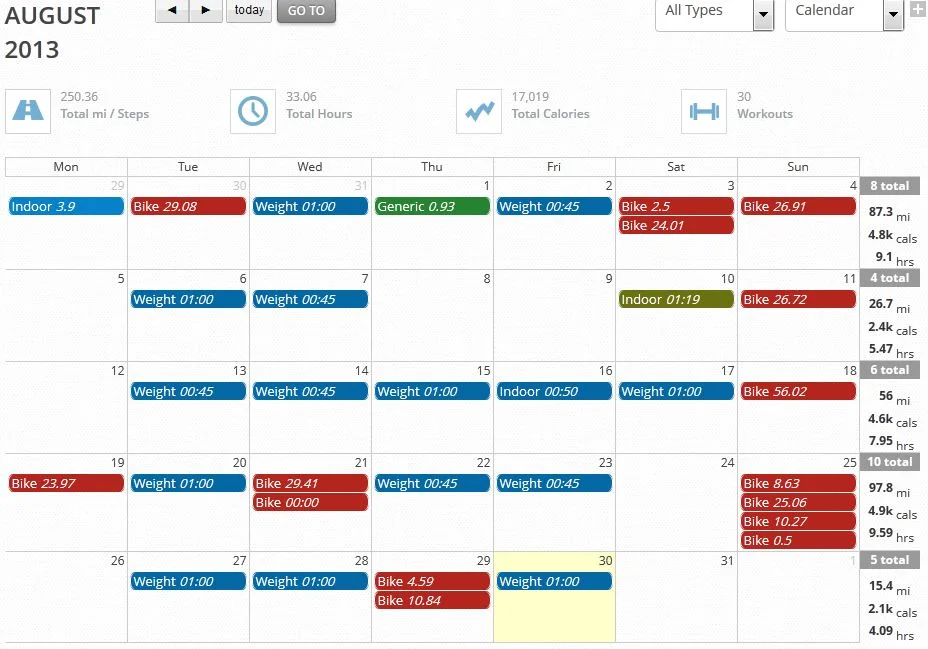Click the dumbbell icon for workouts
The image size is (928, 649).
704,111
